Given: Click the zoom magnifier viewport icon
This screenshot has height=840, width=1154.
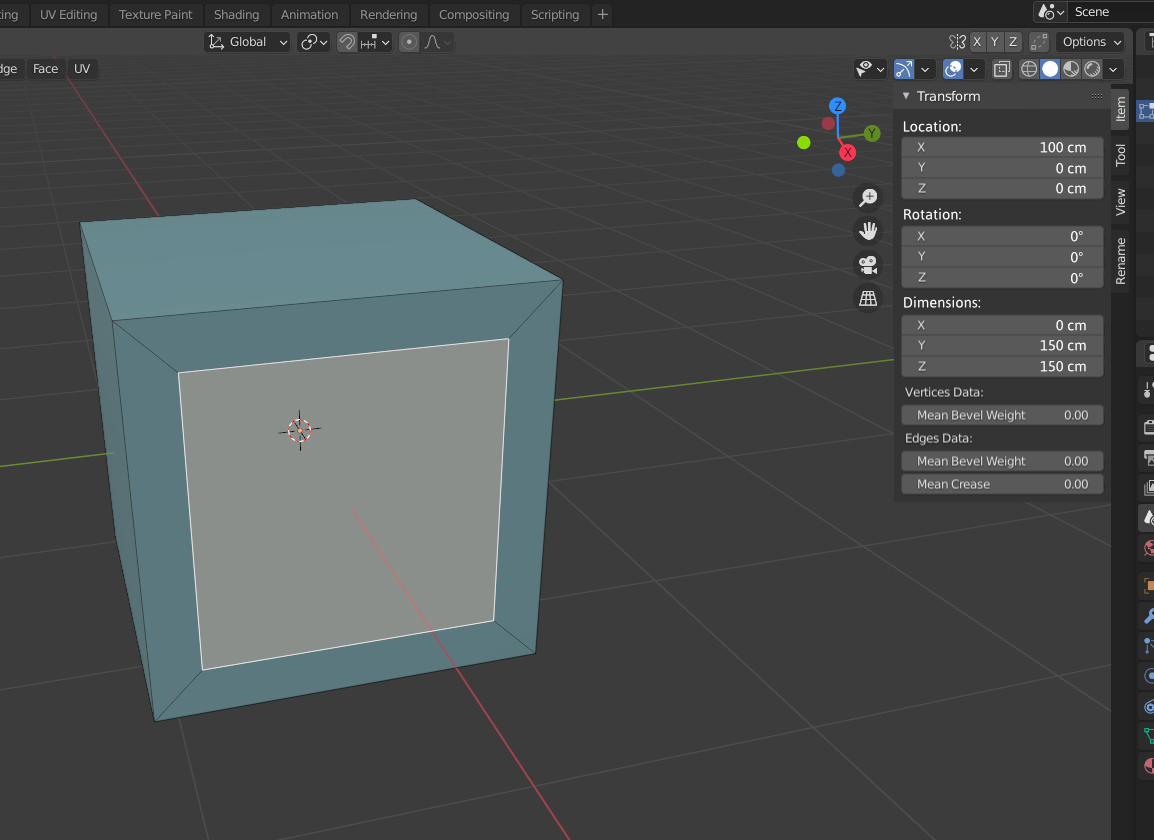Looking at the screenshot, I should pos(868,197).
